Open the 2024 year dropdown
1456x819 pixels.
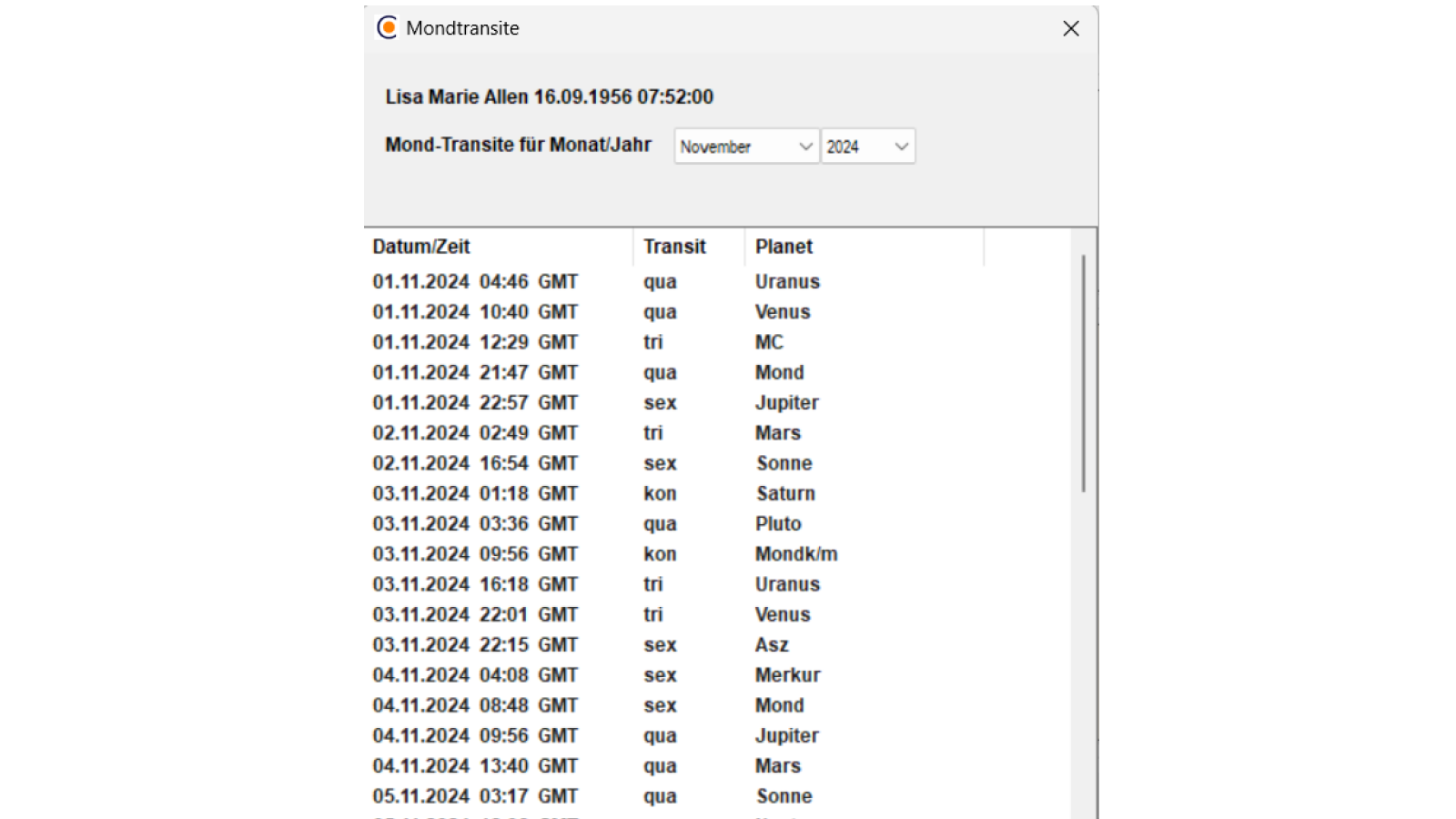[868, 147]
